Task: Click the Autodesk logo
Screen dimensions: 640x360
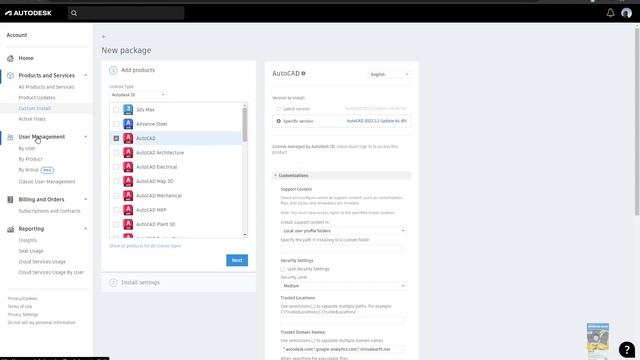Action: coord(28,13)
